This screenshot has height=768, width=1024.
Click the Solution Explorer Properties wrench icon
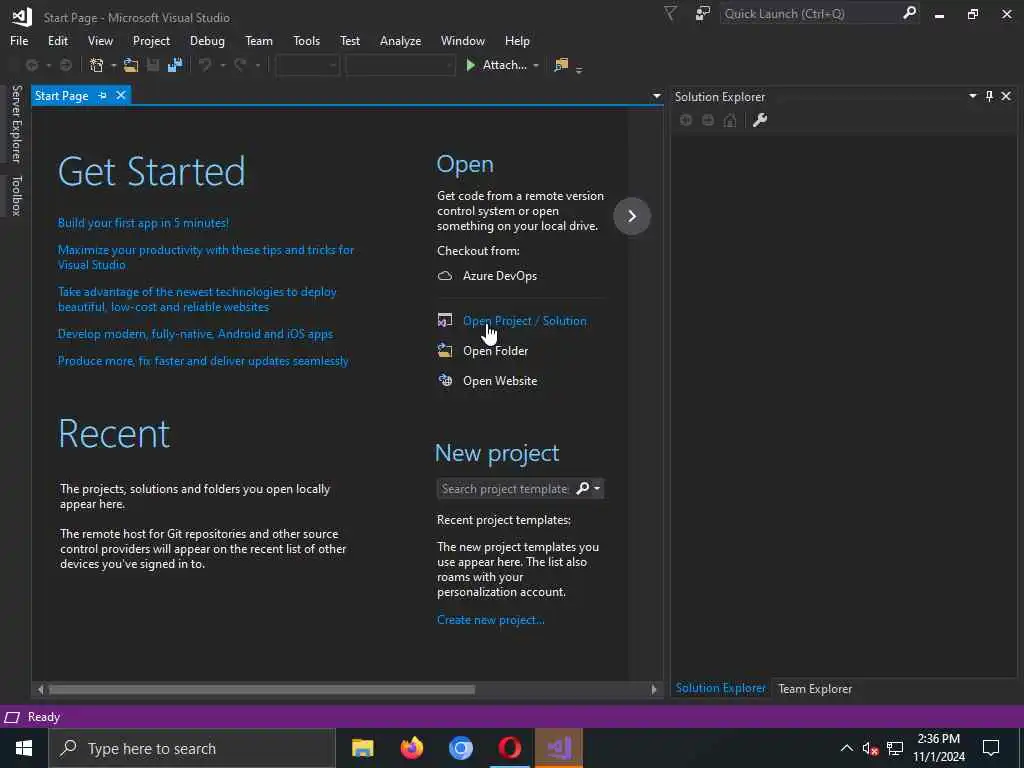(760, 120)
